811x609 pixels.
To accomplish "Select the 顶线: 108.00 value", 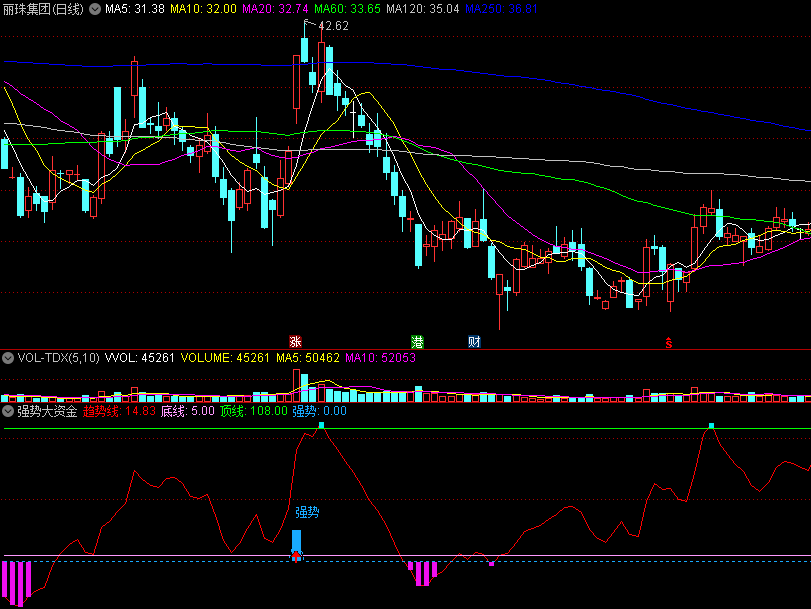I will coord(253,411).
